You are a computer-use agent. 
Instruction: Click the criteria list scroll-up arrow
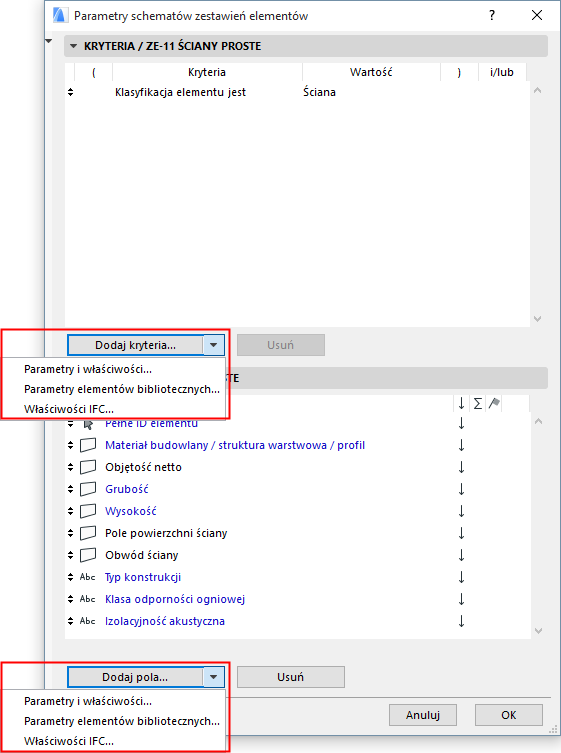[538, 90]
